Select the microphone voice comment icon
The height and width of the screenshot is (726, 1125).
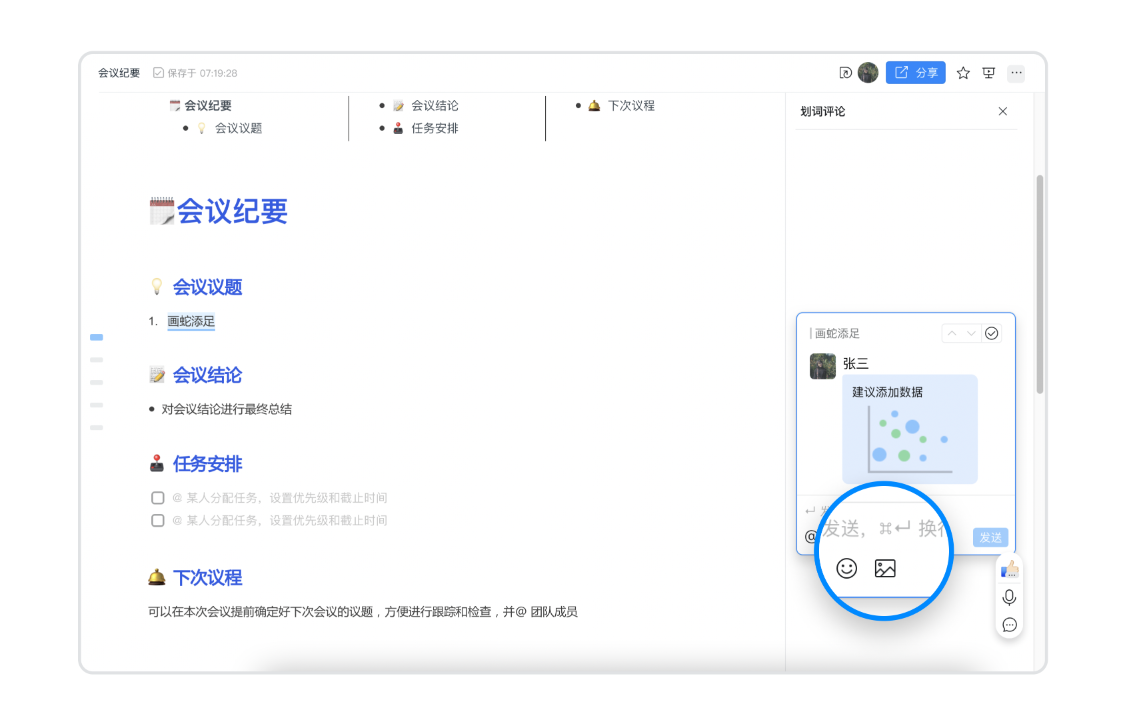pos(1009,597)
